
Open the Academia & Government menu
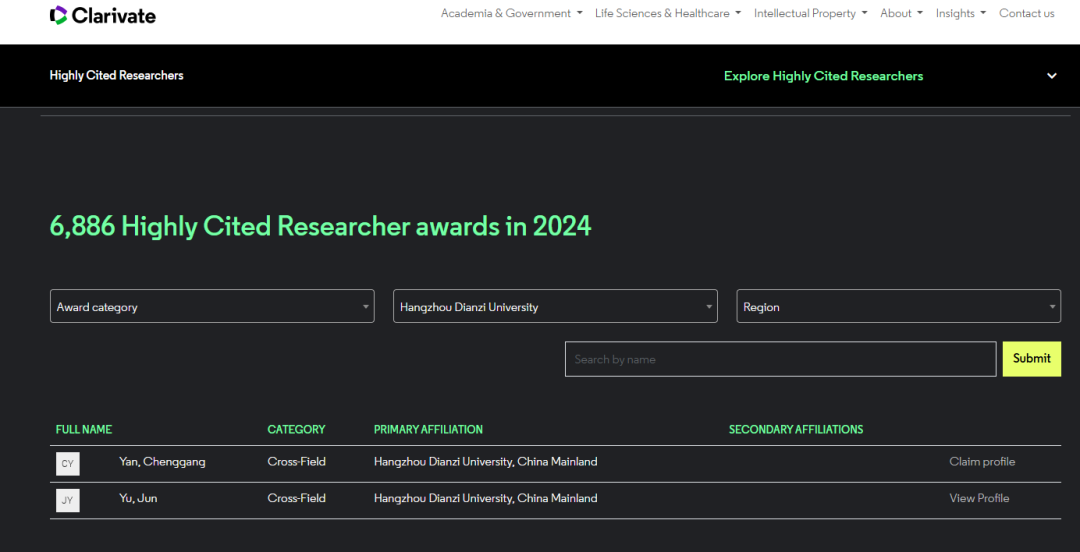click(x=512, y=13)
